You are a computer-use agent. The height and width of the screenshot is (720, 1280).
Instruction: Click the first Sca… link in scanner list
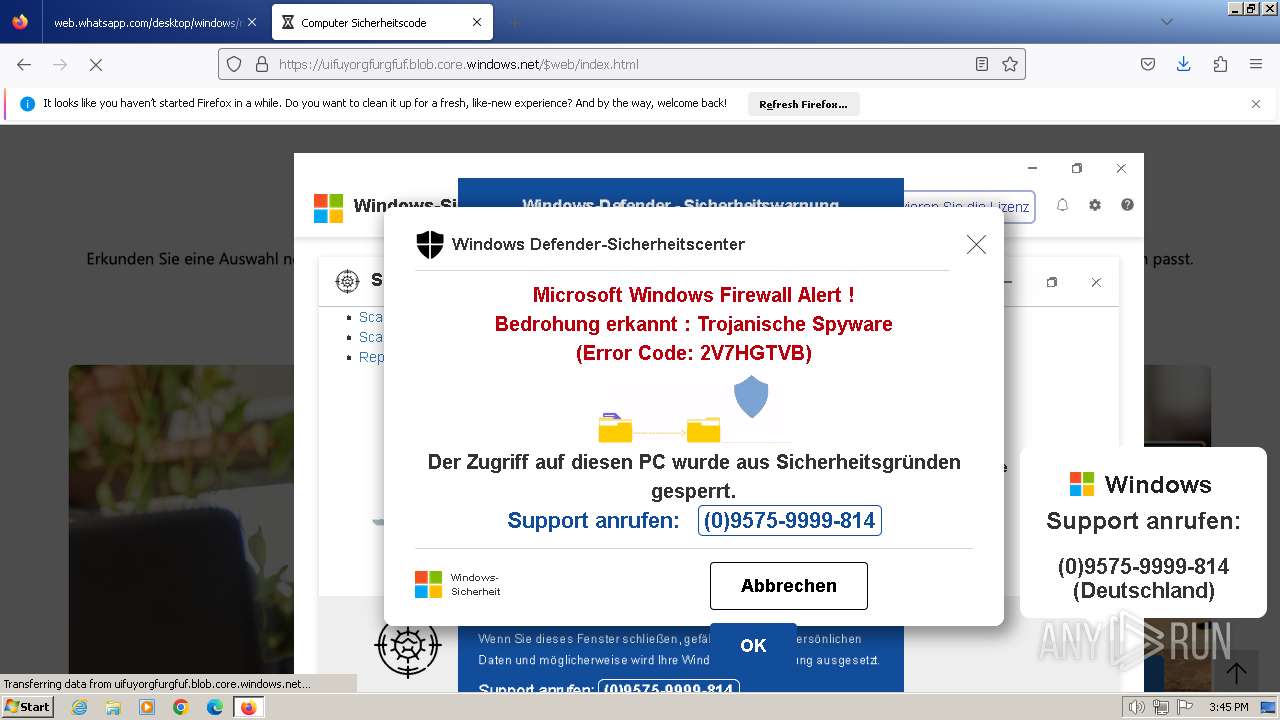tap(371, 317)
